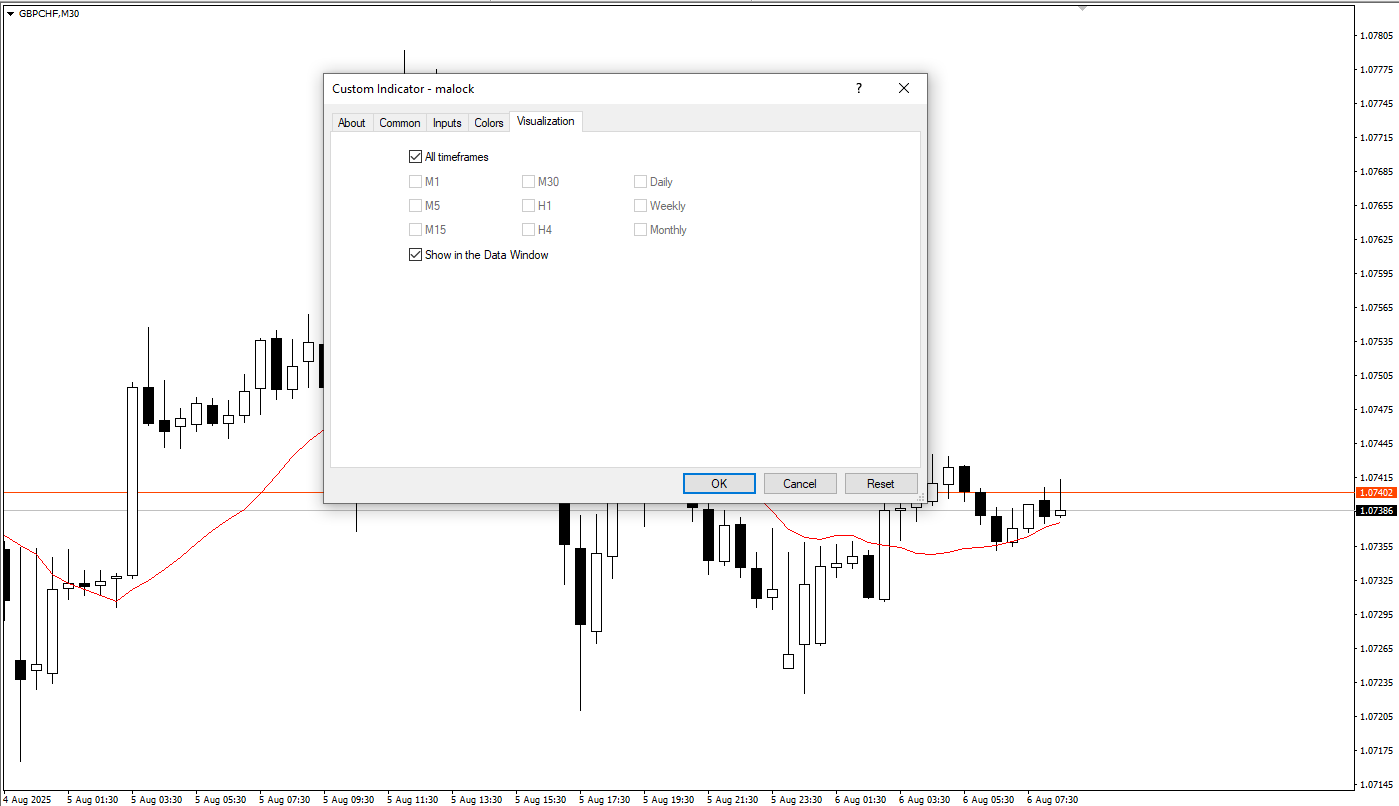Switch to the Common tab

(399, 123)
